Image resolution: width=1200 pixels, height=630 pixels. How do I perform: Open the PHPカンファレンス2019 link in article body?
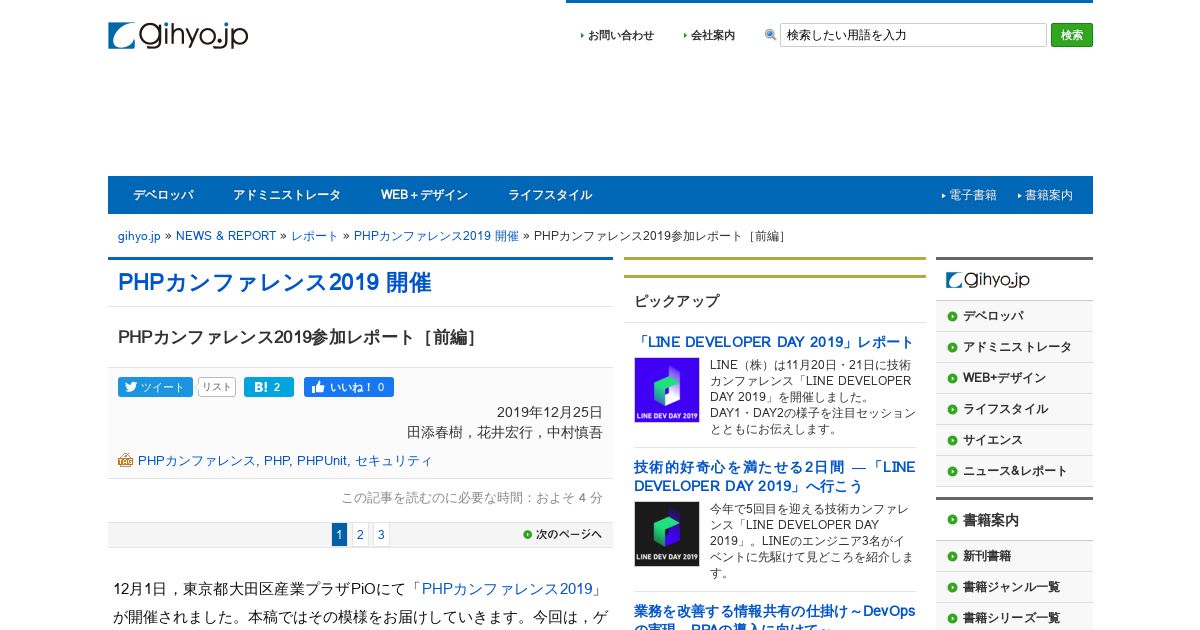[507, 589]
